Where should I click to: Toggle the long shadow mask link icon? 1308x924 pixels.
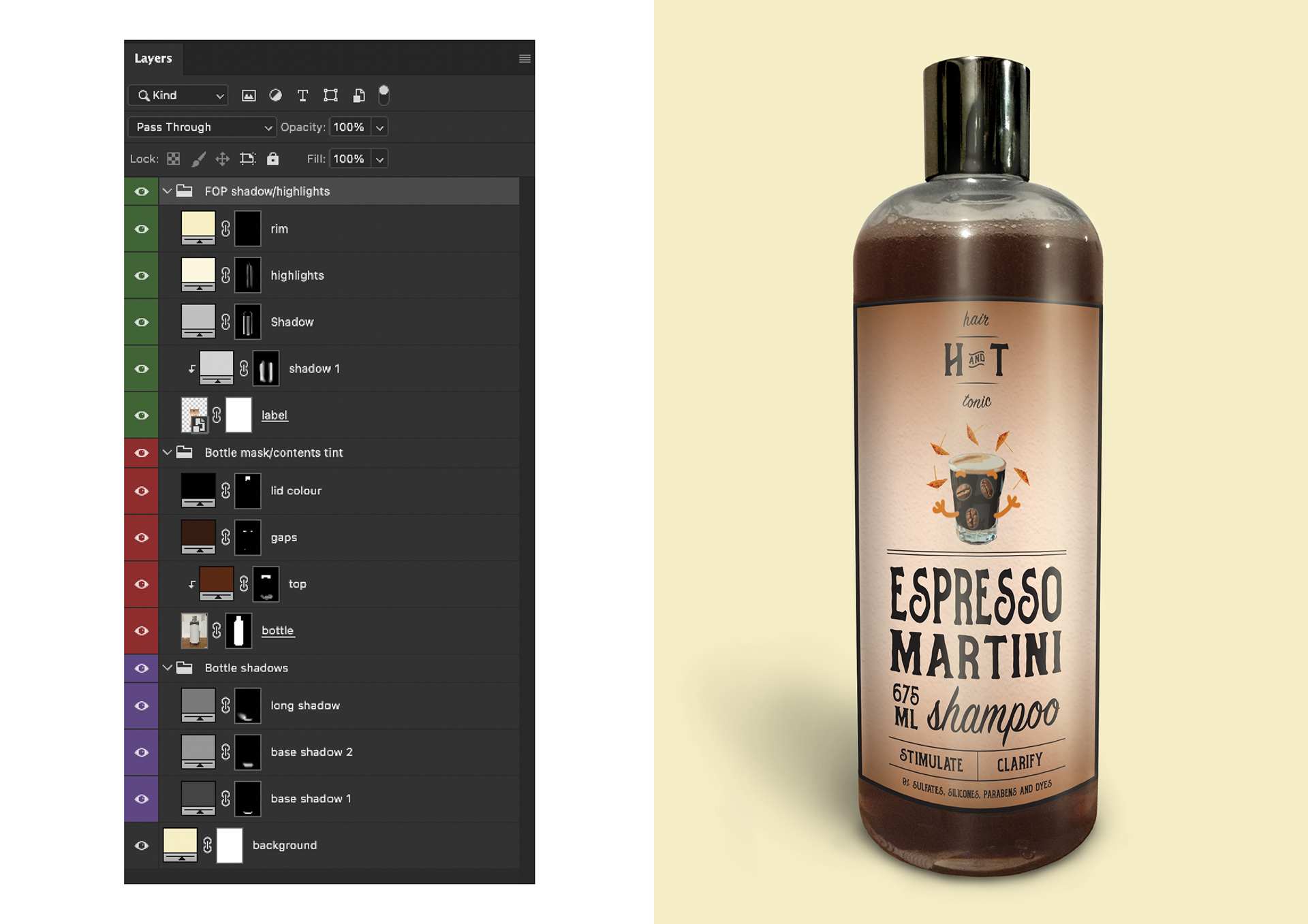225,705
